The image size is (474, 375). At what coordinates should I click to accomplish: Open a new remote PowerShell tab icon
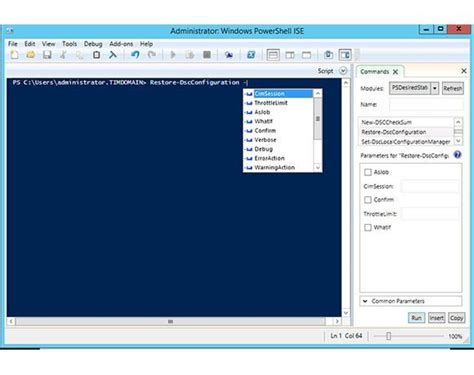[229, 55]
